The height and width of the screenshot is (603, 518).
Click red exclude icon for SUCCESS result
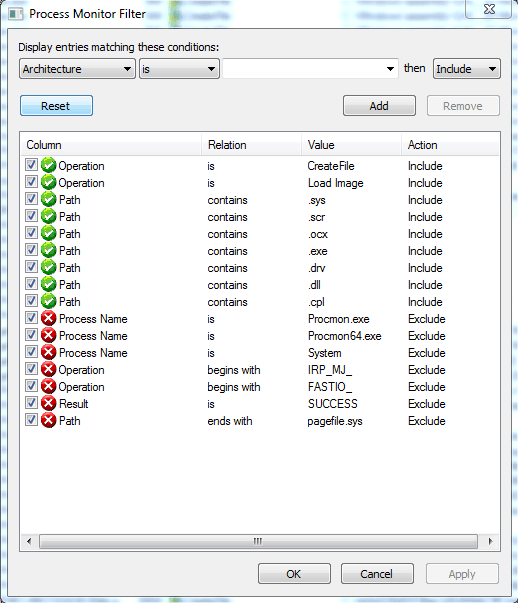coord(48,403)
